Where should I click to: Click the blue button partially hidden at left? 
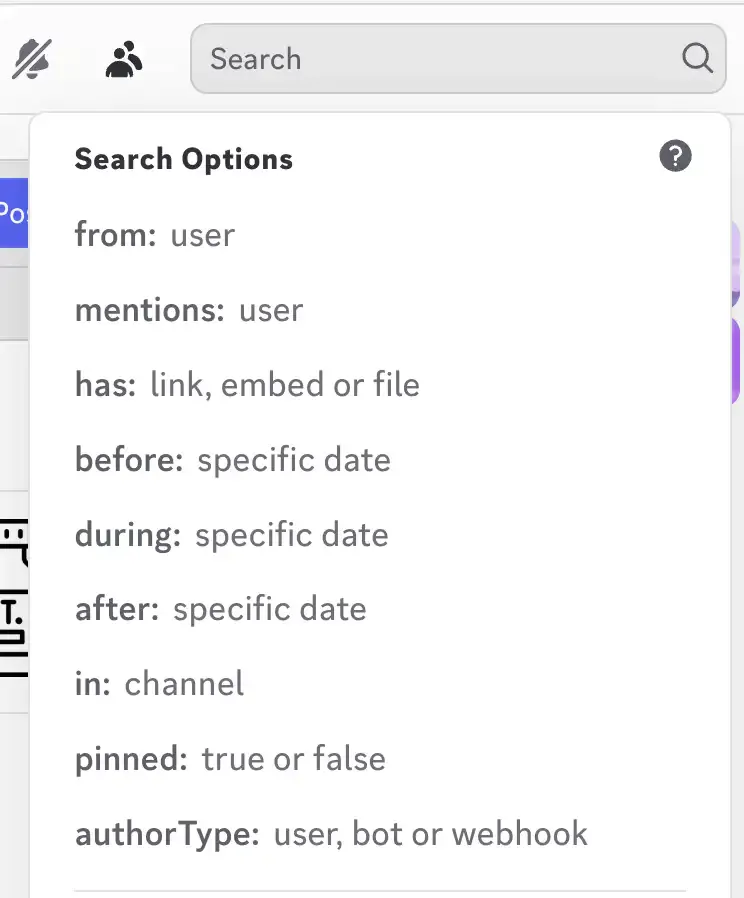point(14,213)
